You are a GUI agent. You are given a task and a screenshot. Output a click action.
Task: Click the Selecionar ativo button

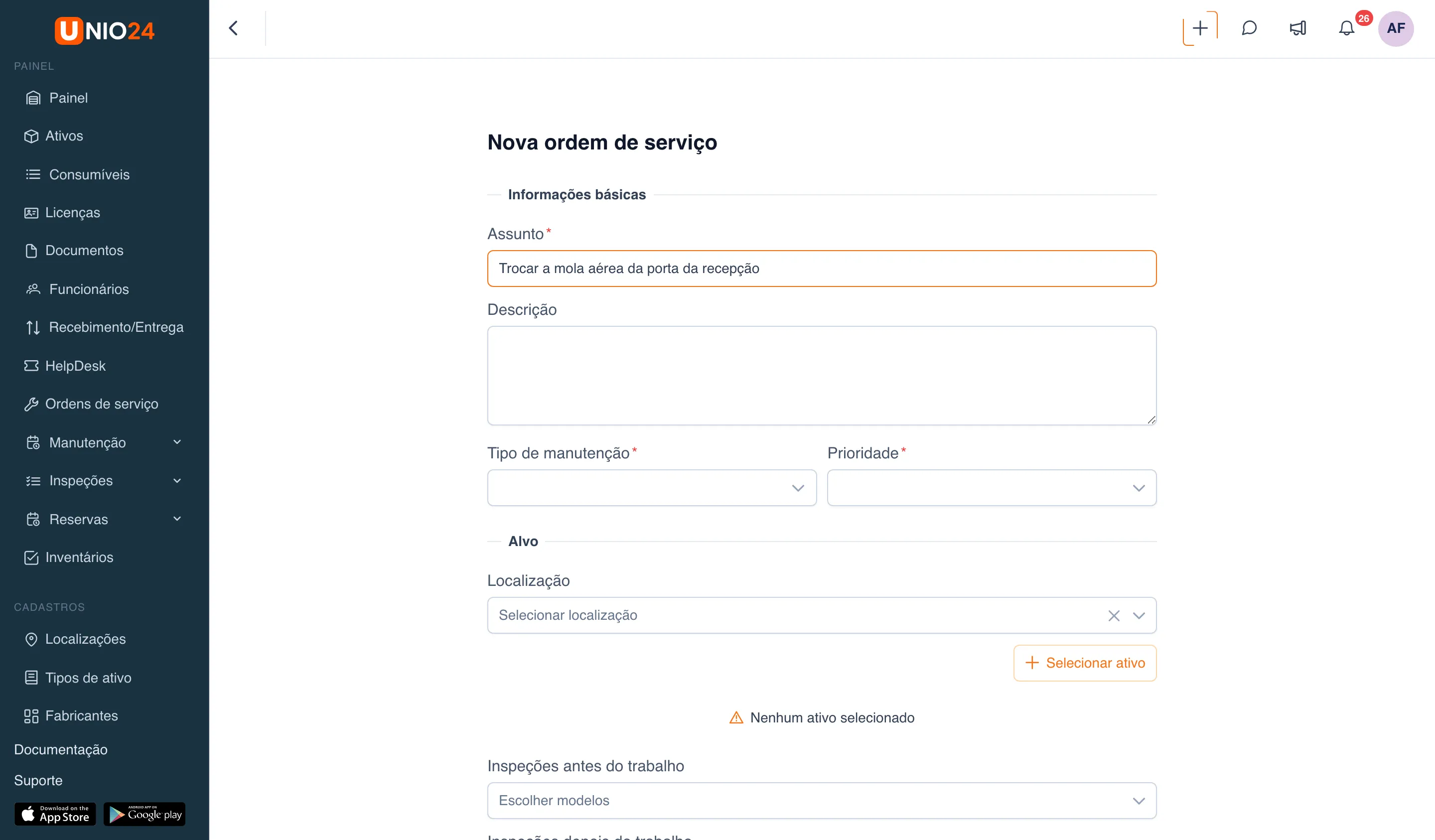click(x=1085, y=663)
